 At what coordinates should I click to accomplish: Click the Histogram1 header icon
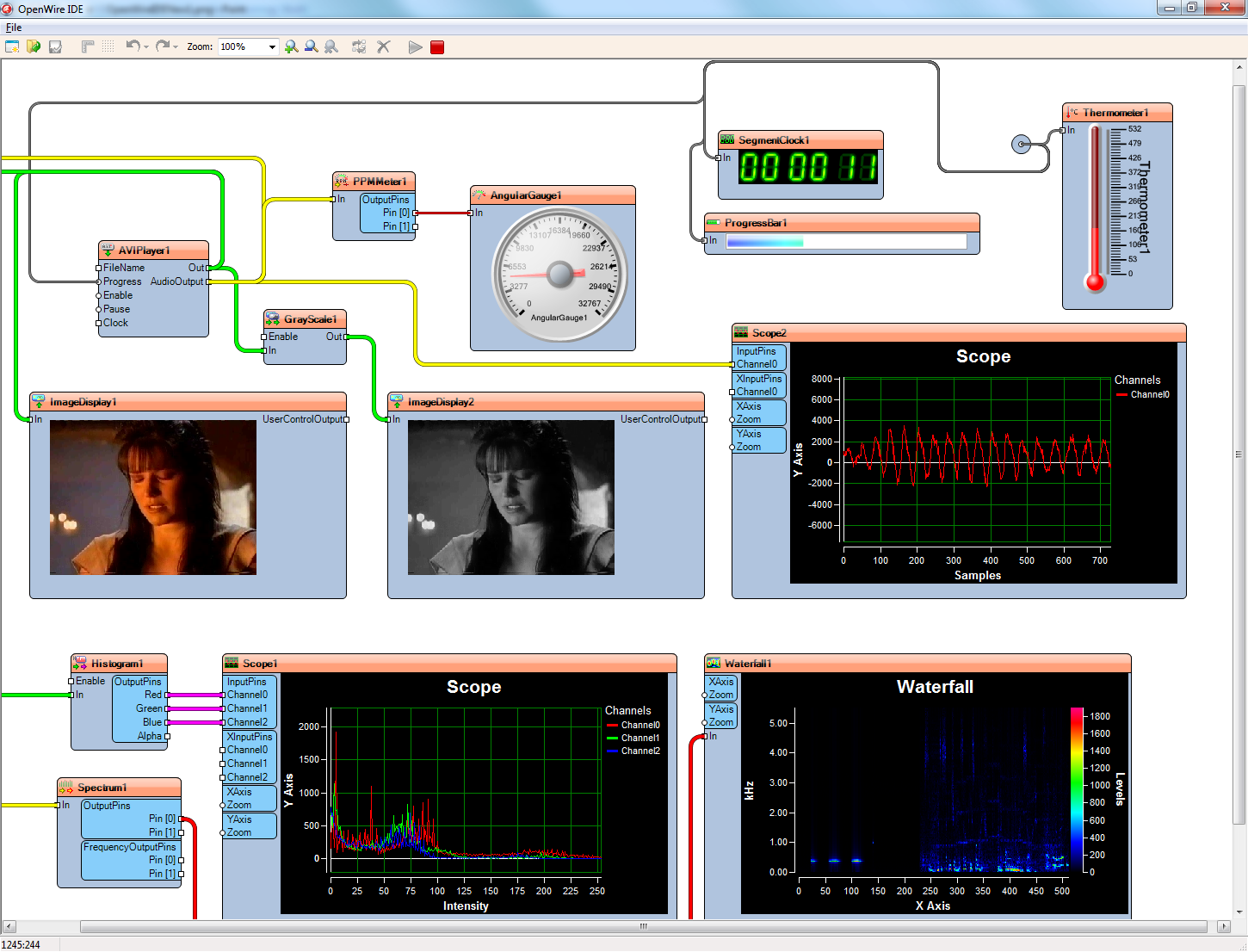click(80, 663)
